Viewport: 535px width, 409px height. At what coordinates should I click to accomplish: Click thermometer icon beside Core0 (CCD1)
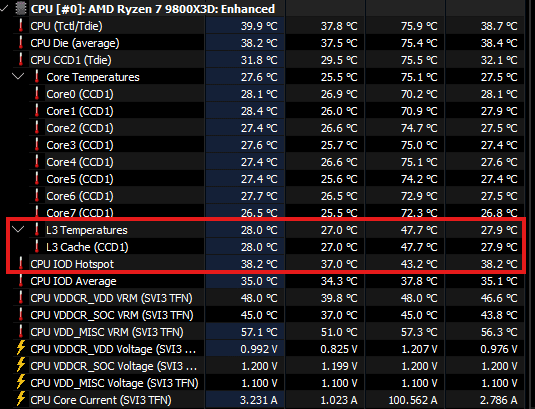point(37,93)
